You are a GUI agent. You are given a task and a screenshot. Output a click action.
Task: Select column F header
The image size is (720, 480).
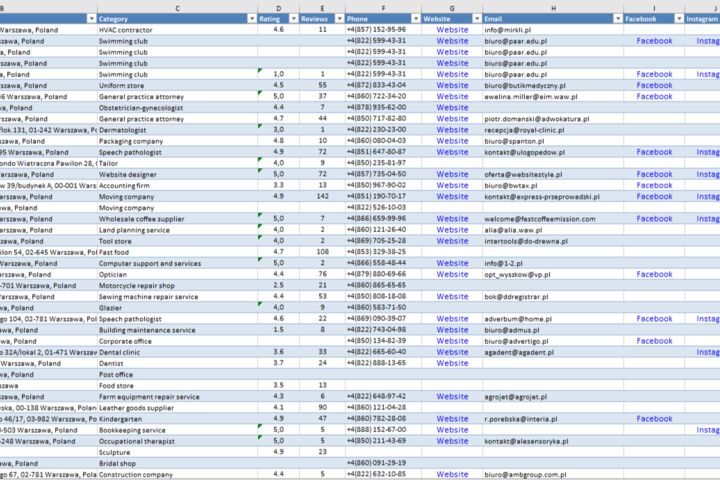click(383, 8)
